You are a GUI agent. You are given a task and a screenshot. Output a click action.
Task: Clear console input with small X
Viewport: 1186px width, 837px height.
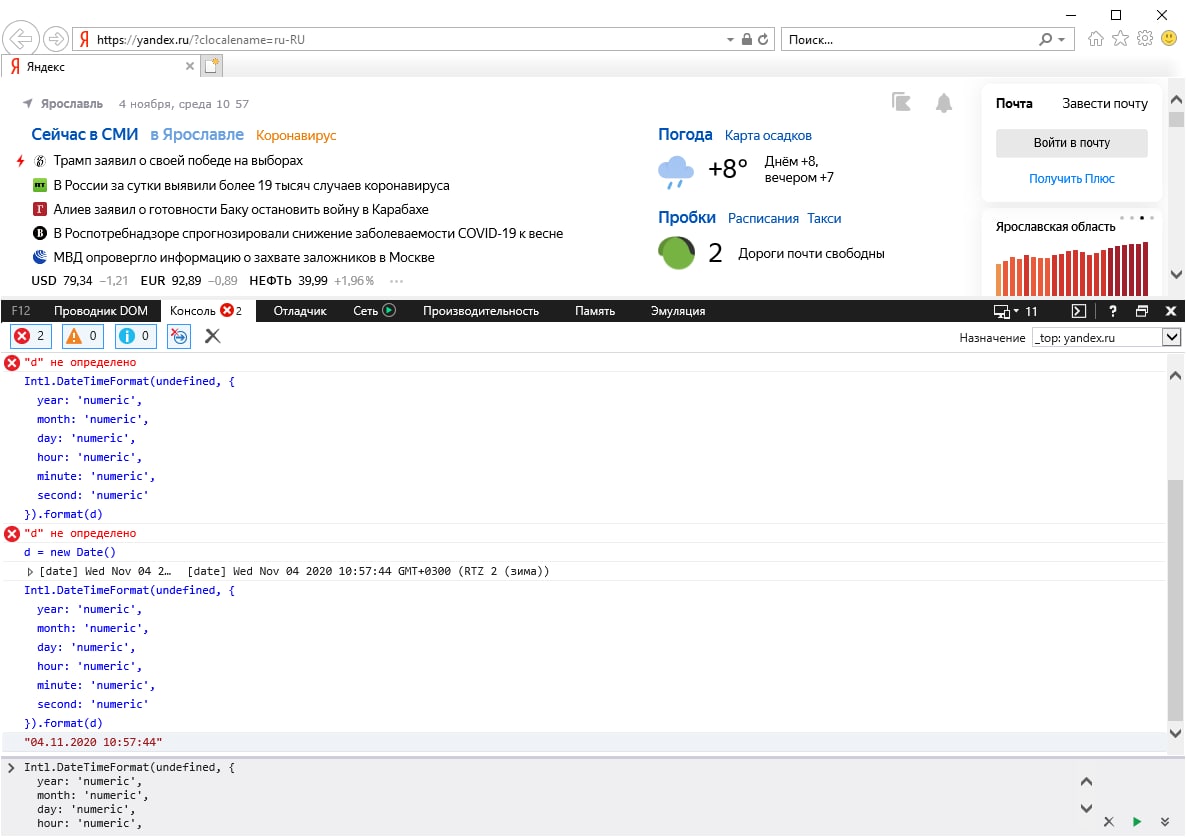1109,822
